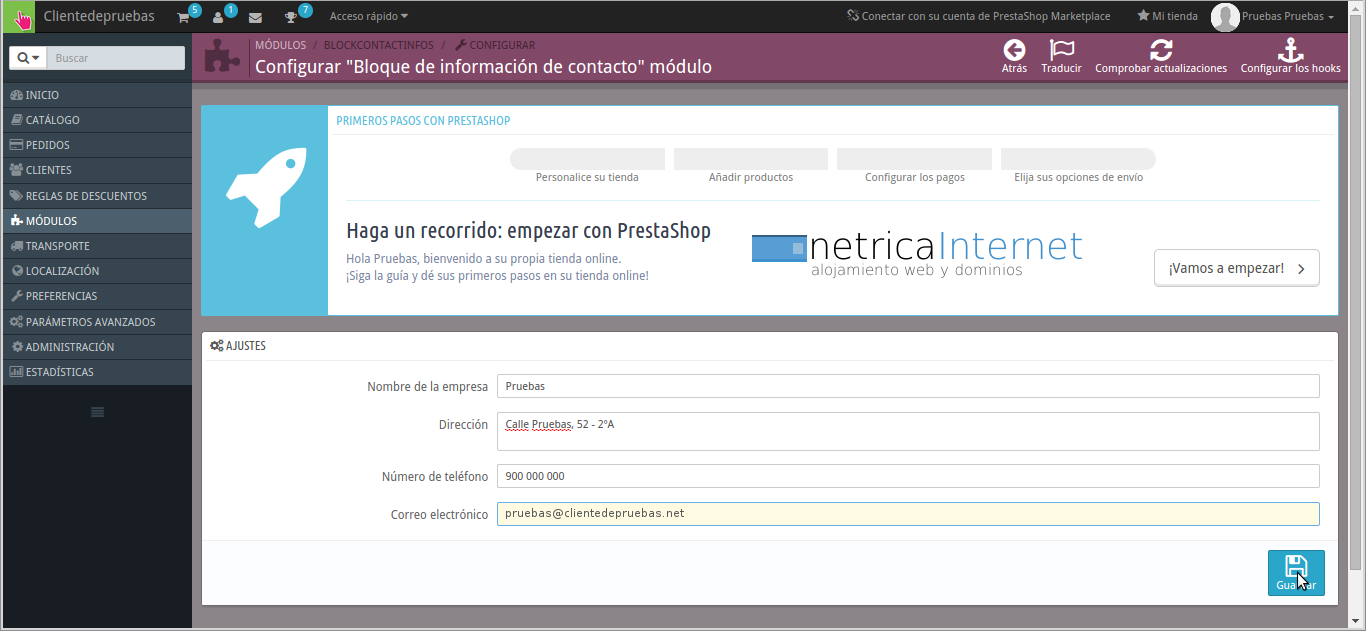The width and height of the screenshot is (1366, 631).
Task: Click the BLOCKCONTACTINFOS breadcrumb
Action: 378,45
